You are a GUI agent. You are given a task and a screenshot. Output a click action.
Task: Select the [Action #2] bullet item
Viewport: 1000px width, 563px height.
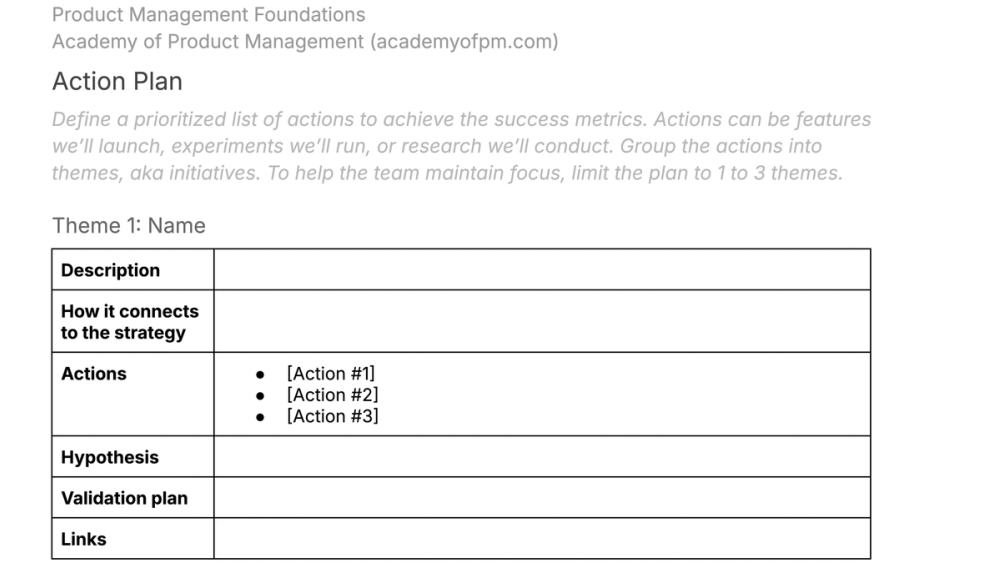pos(332,395)
